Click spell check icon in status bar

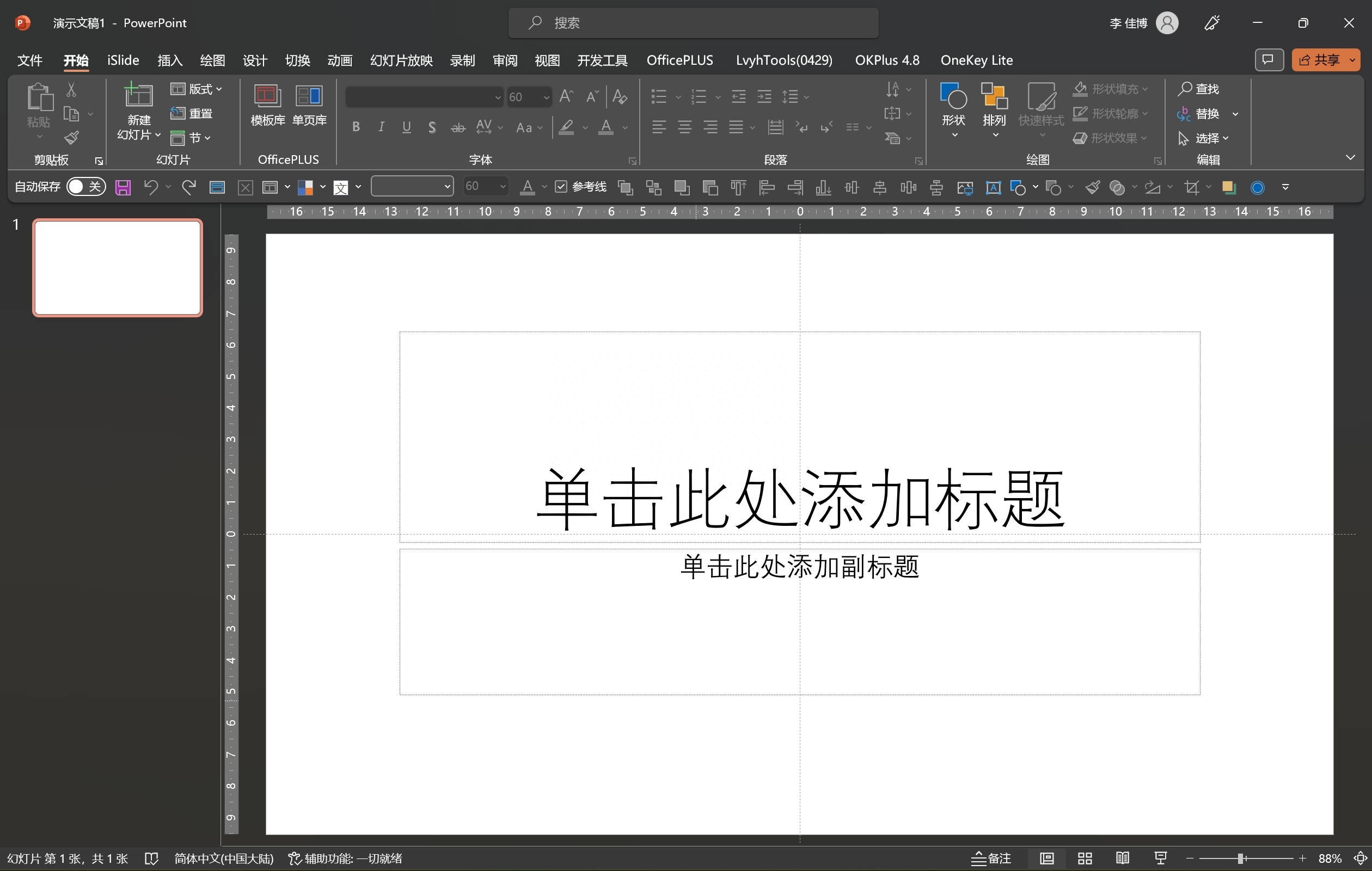[x=151, y=858]
